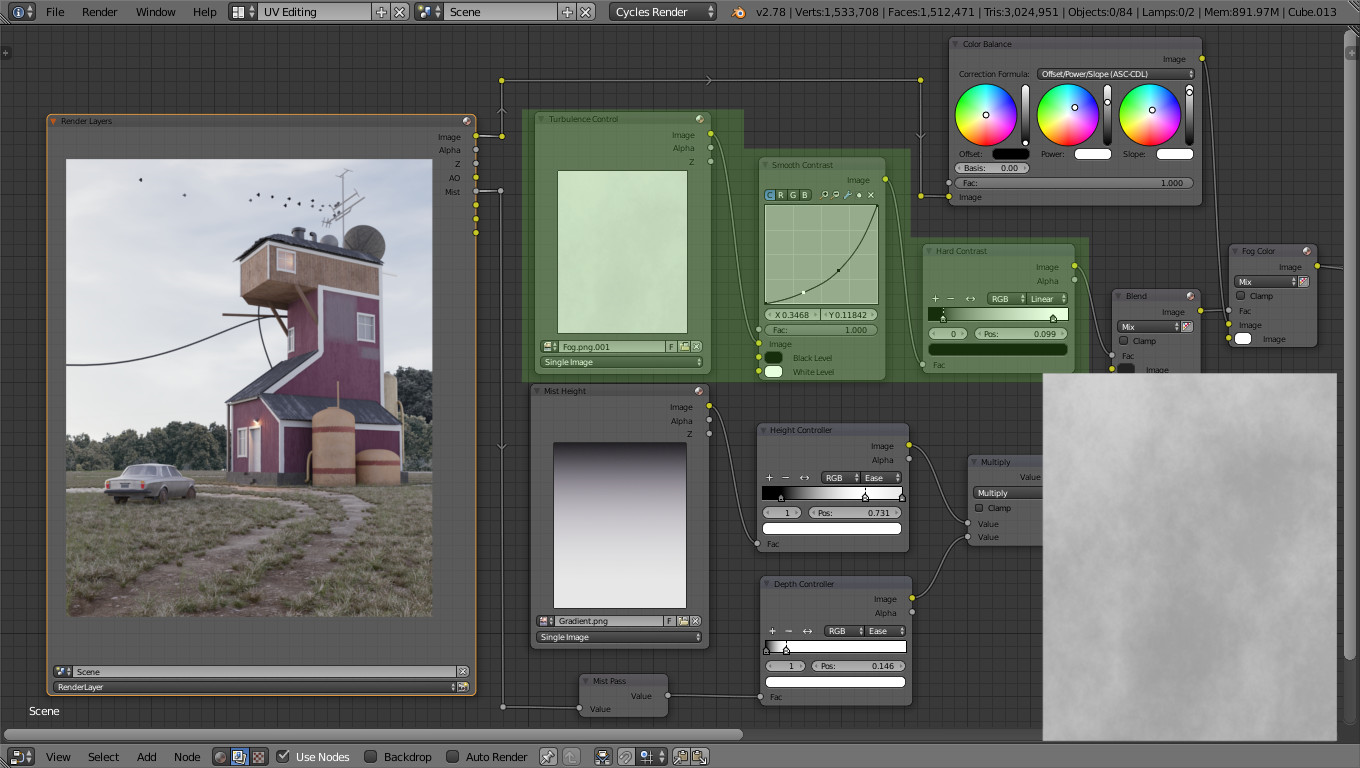Select the R channel curve button
The height and width of the screenshot is (768, 1360).
click(x=781, y=195)
